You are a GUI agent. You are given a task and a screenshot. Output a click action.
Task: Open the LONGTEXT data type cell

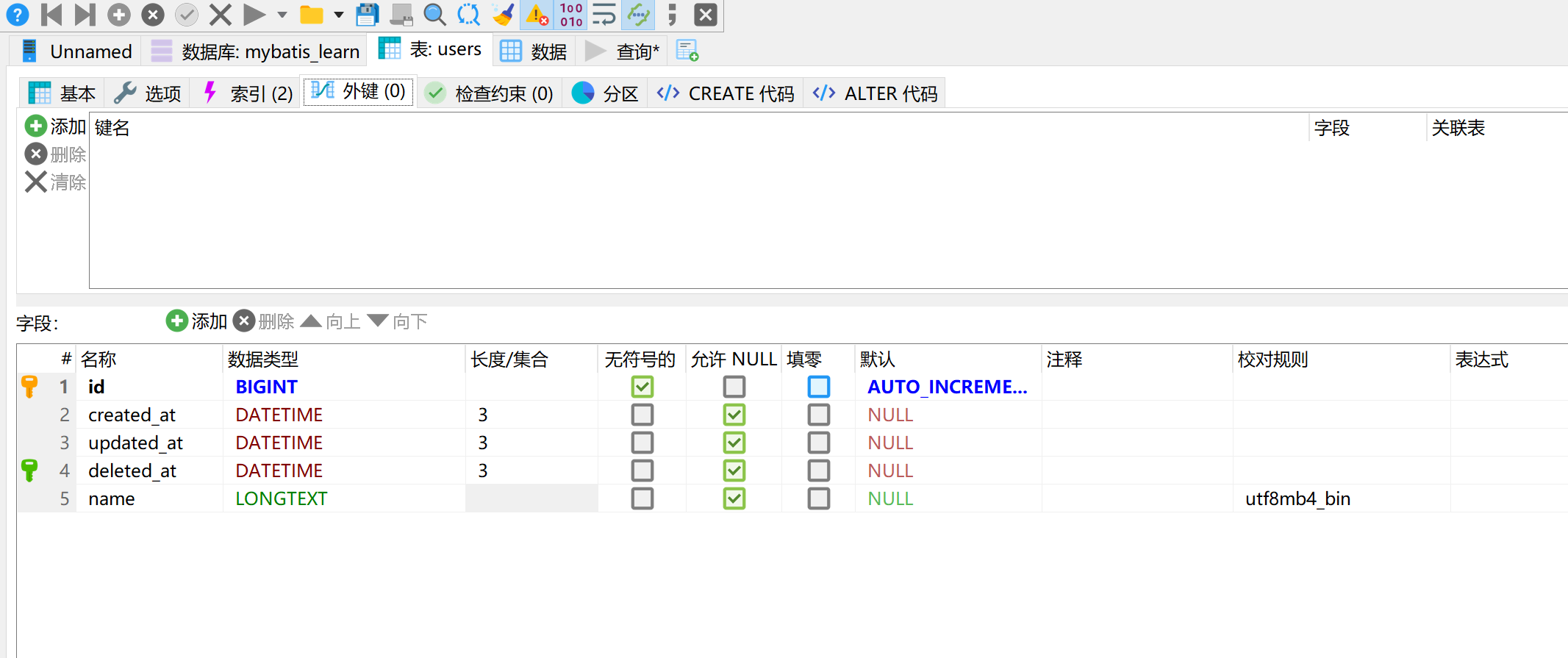pos(282,498)
